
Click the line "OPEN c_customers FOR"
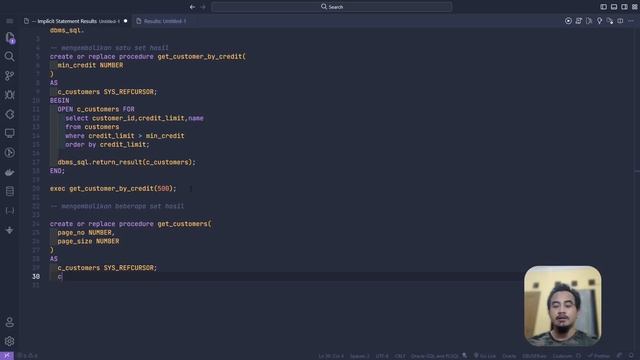(x=96, y=109)
